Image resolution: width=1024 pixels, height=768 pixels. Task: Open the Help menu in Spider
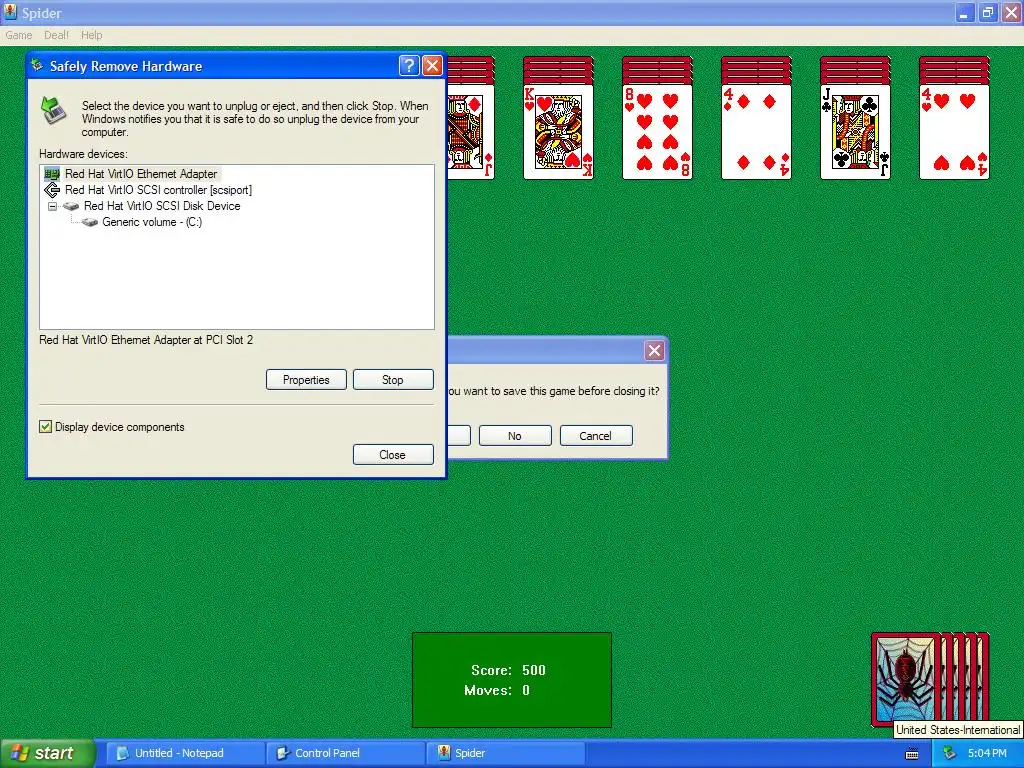(x=91, y=35)
